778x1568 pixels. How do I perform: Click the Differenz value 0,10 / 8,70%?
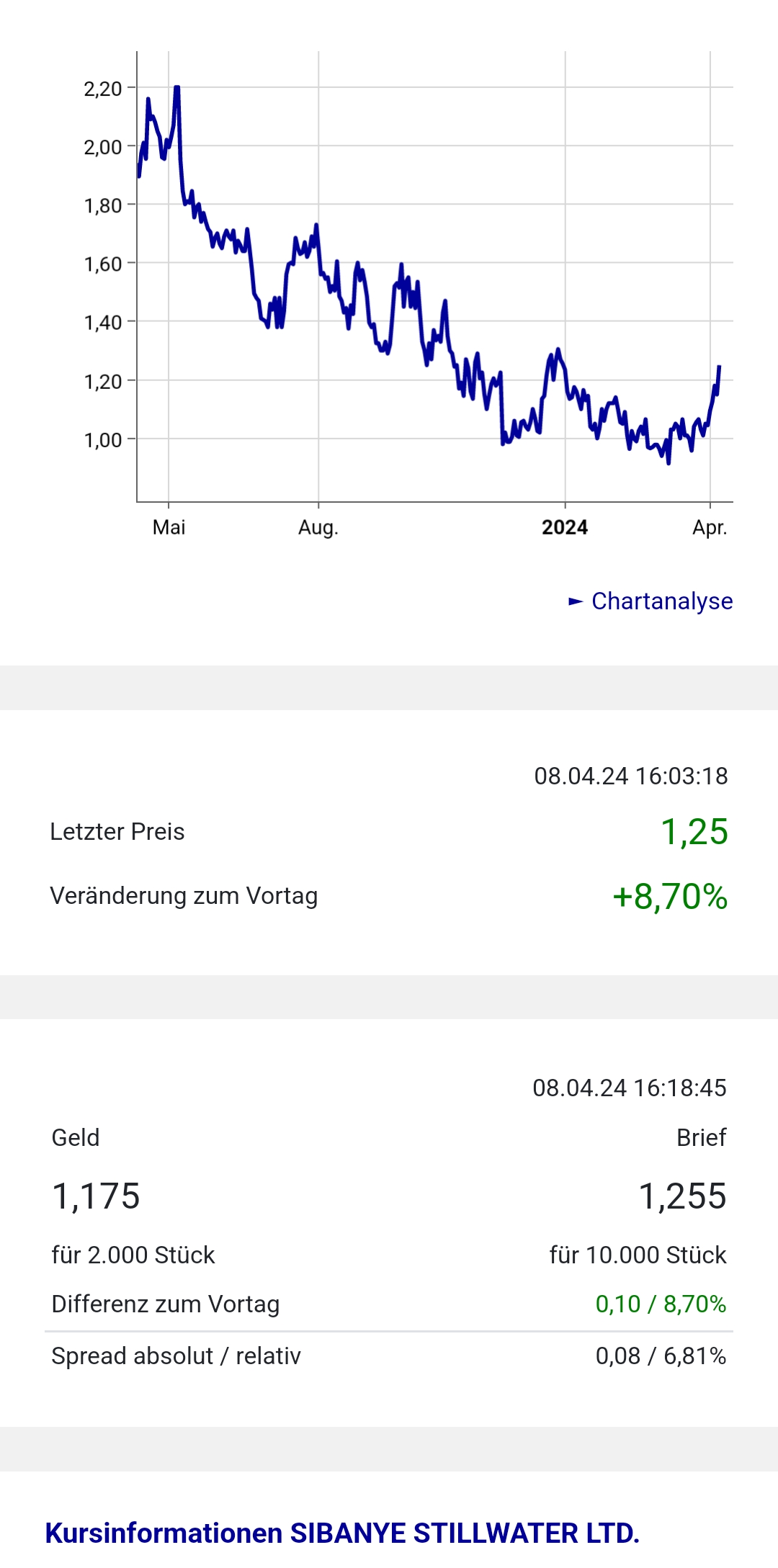660,1304
